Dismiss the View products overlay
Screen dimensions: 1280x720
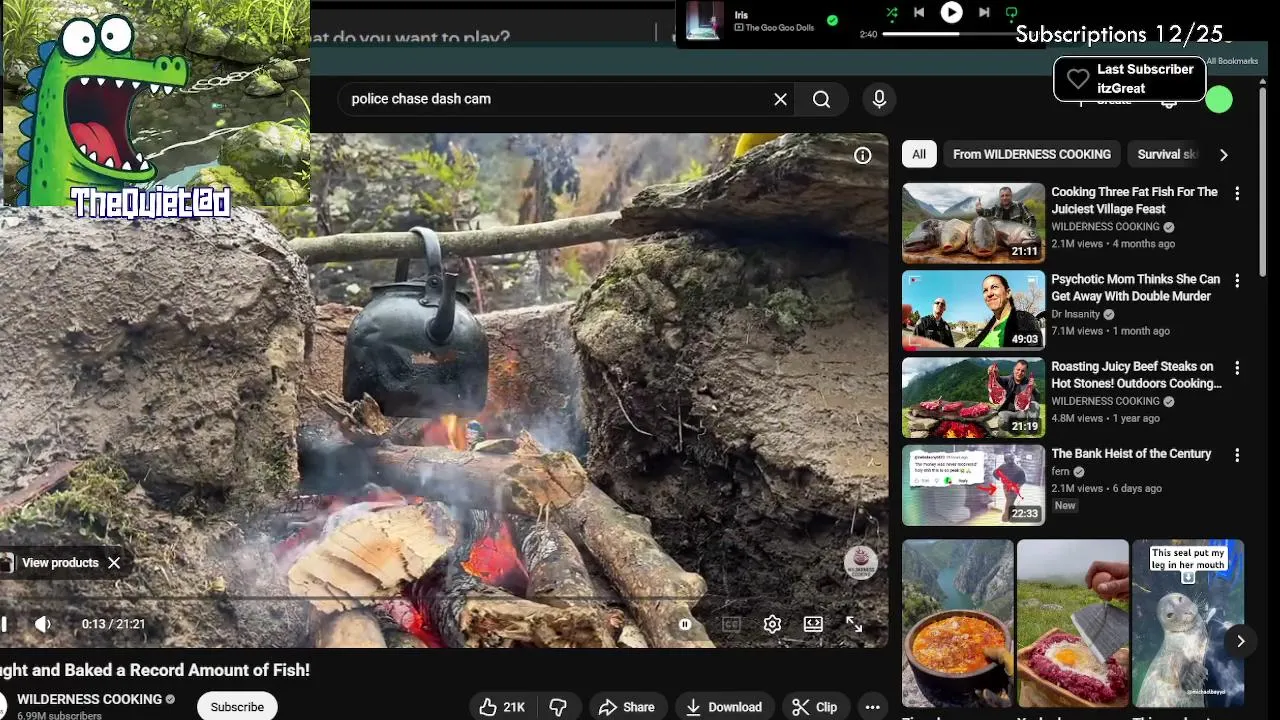(x=114, y=563)
